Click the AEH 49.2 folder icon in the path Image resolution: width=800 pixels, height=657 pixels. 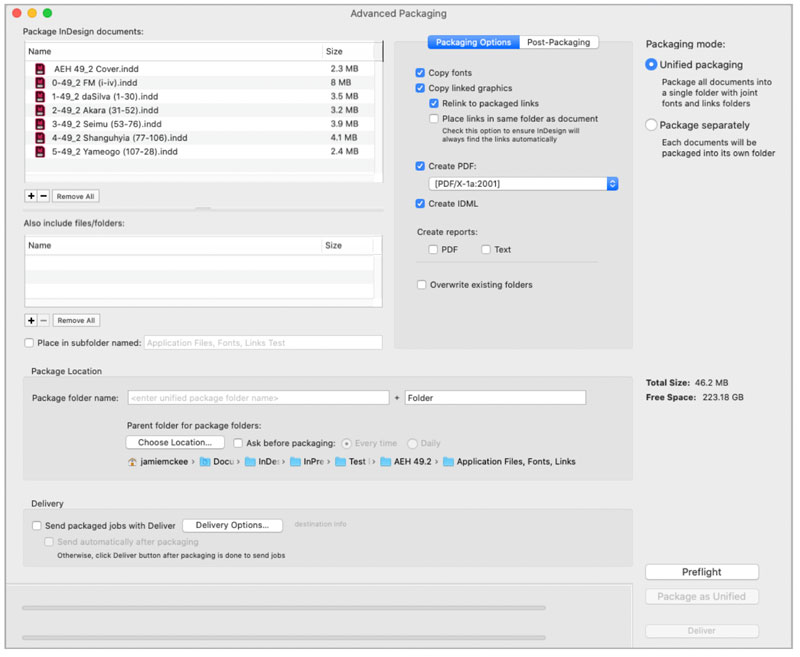click(386, 462)
